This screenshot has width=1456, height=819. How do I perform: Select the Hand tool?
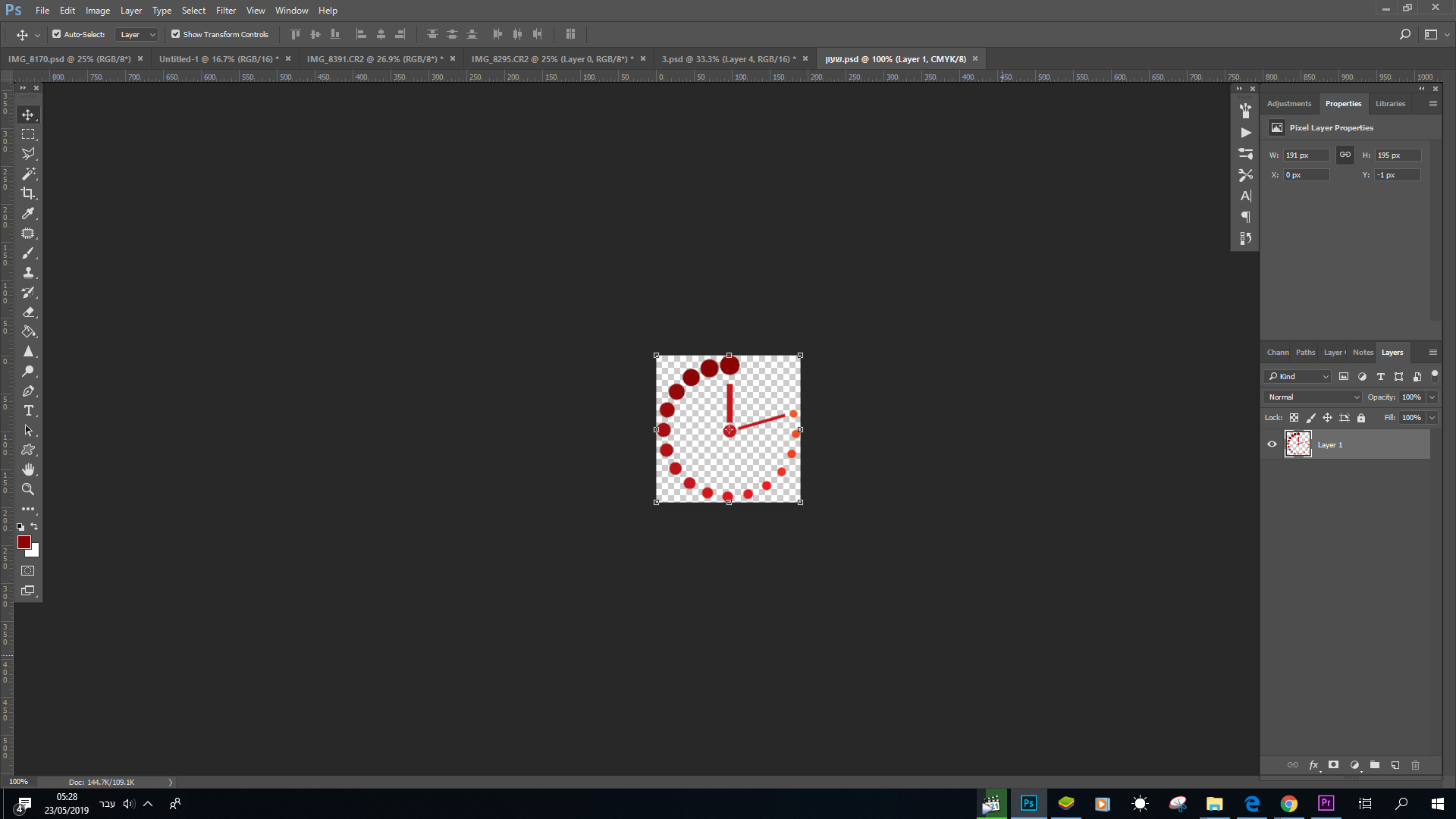click(x=28, y=469)
